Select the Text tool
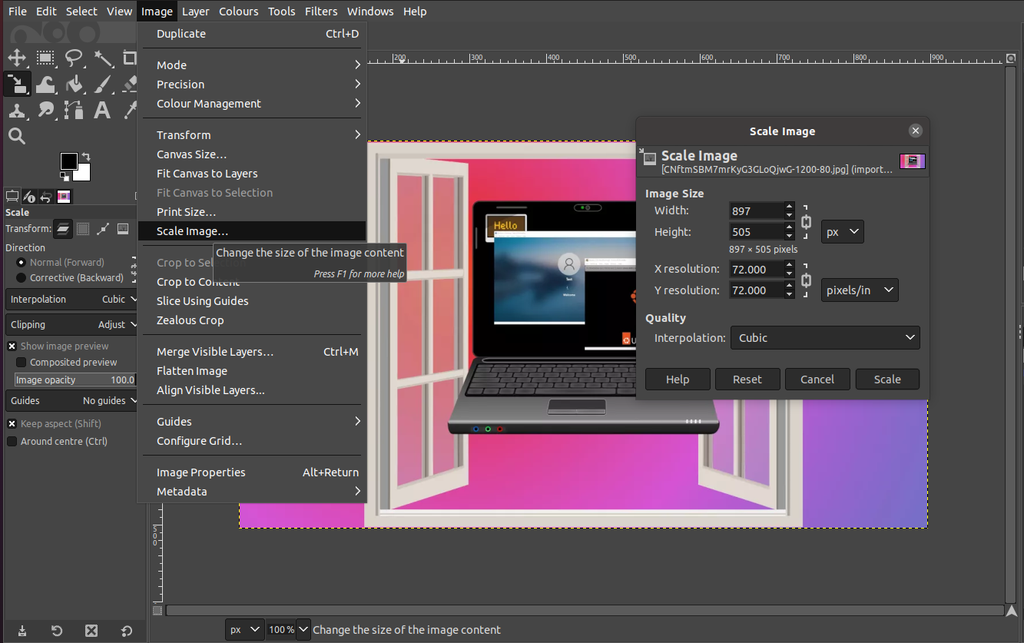This screenshot has width=1024, height=643. click(x=103, y=110)
